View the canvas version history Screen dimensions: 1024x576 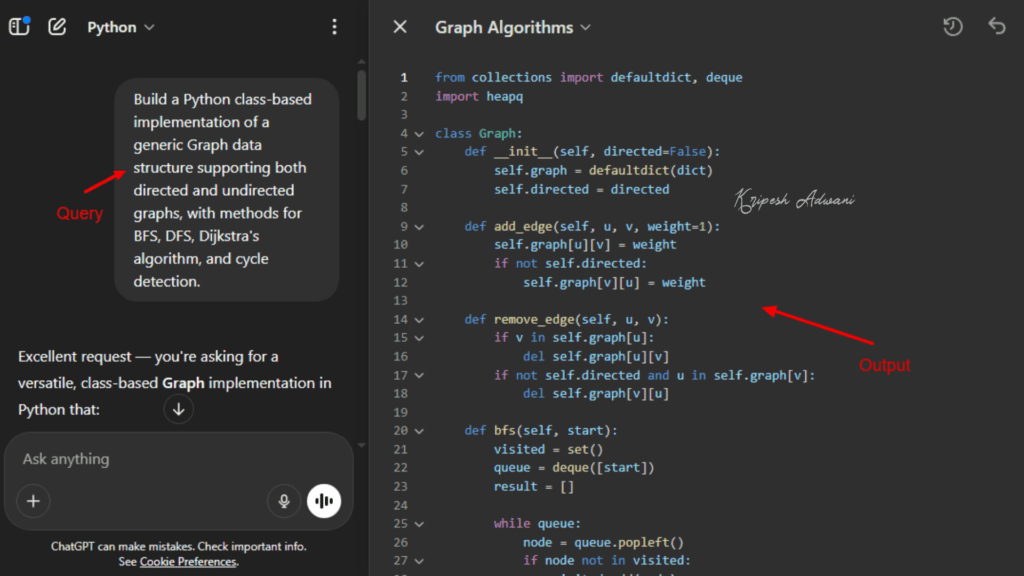click(x=951, y=27)
